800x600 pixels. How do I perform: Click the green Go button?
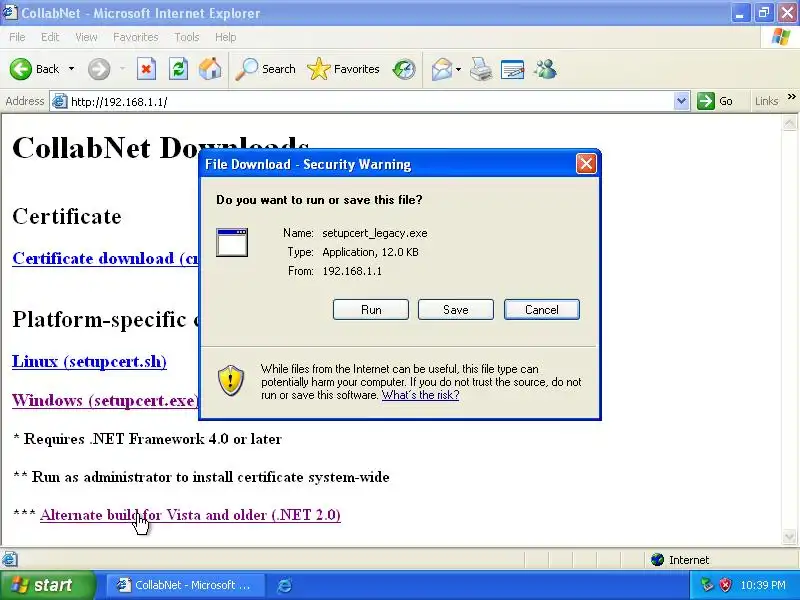coord(715,101)
